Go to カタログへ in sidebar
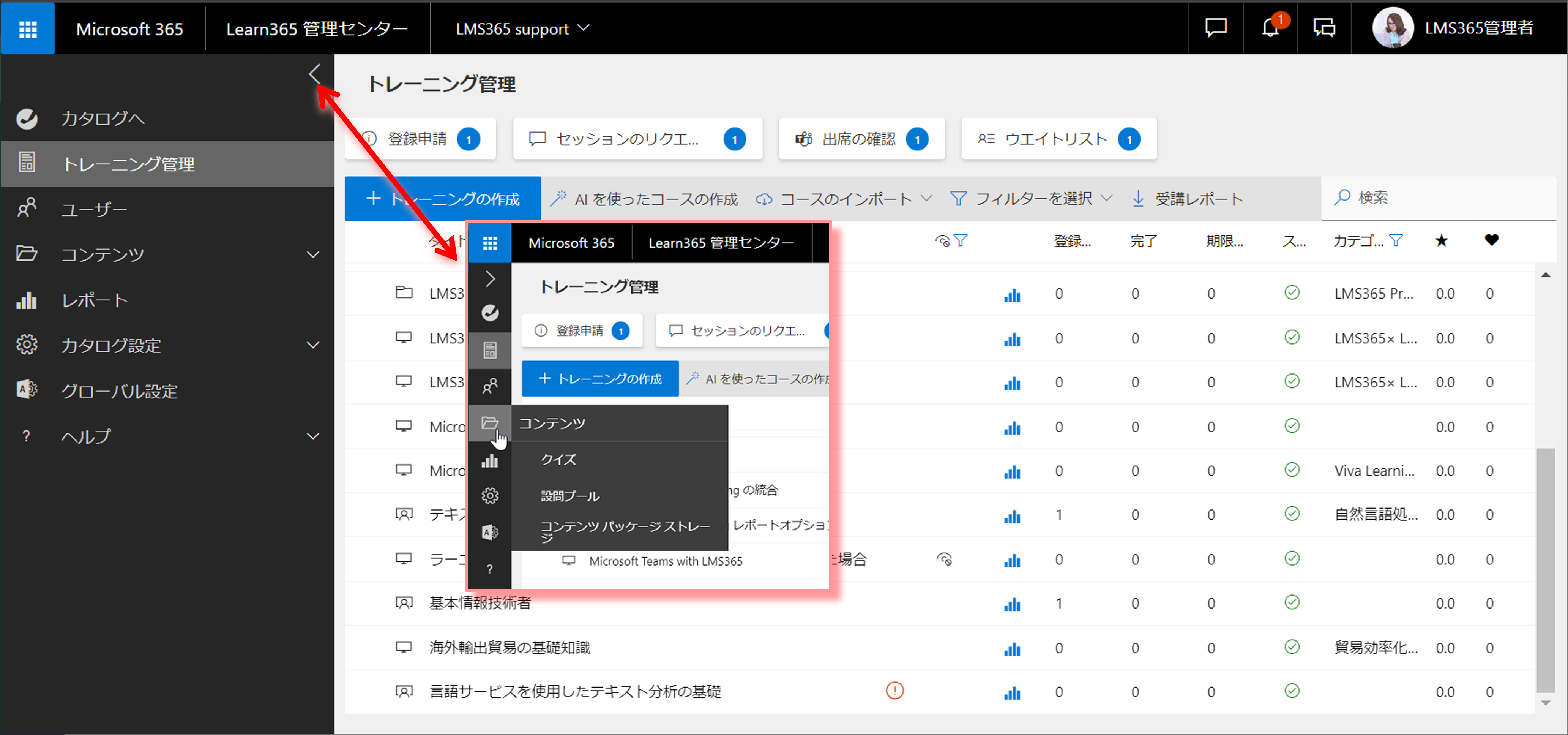1568x735 pixels. click(167, 119)
